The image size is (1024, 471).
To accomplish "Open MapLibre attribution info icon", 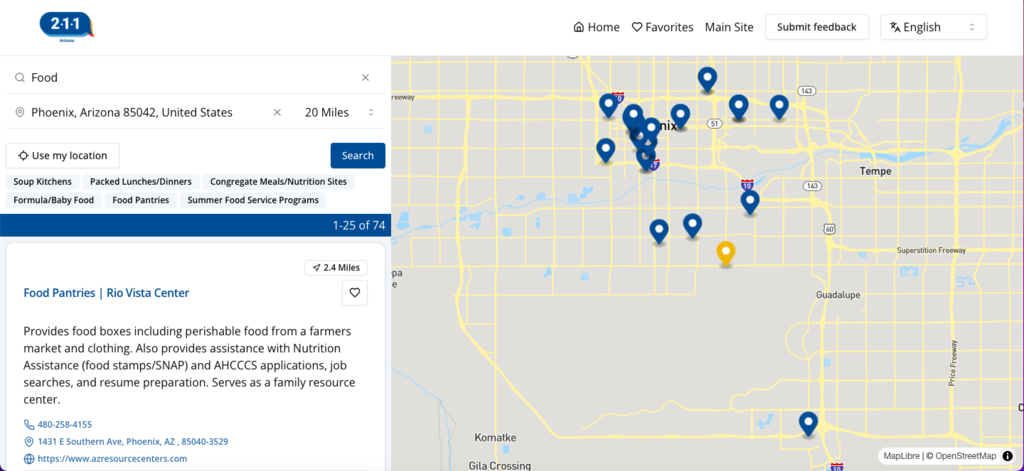I will coord(1007,456).
